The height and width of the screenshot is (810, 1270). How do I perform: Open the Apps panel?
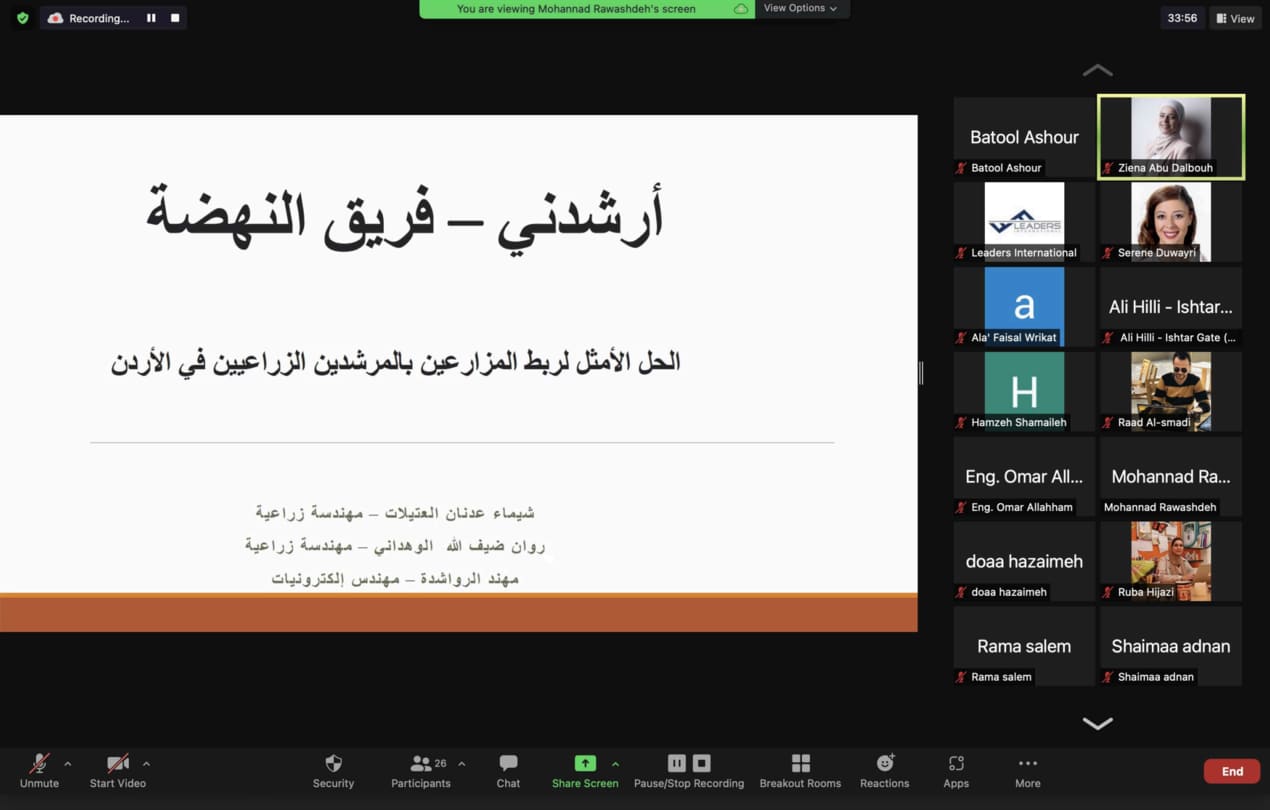click(x=956, y=771)
